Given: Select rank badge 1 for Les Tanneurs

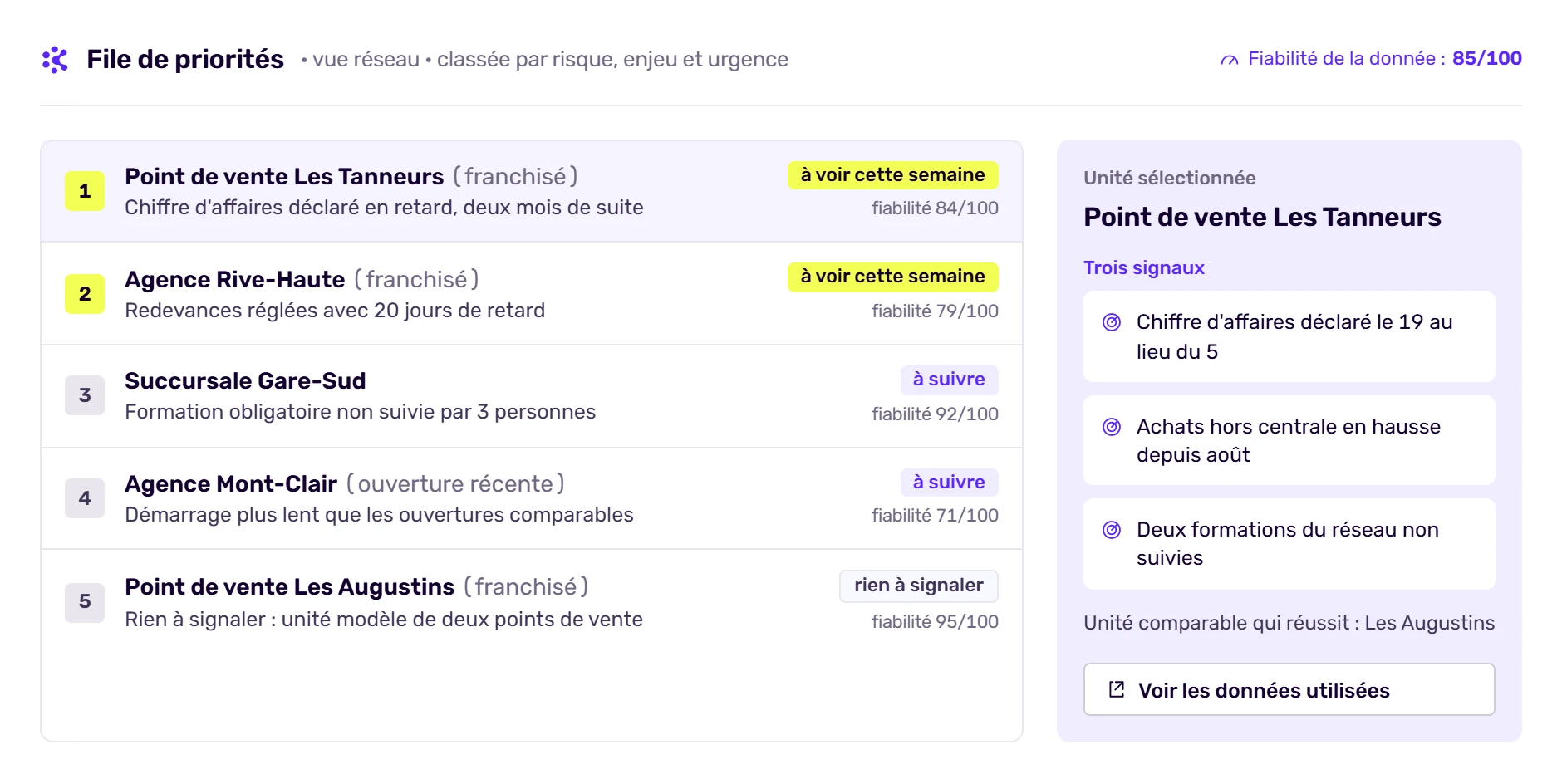Looking at the screenshot, I should click(85, 191).
